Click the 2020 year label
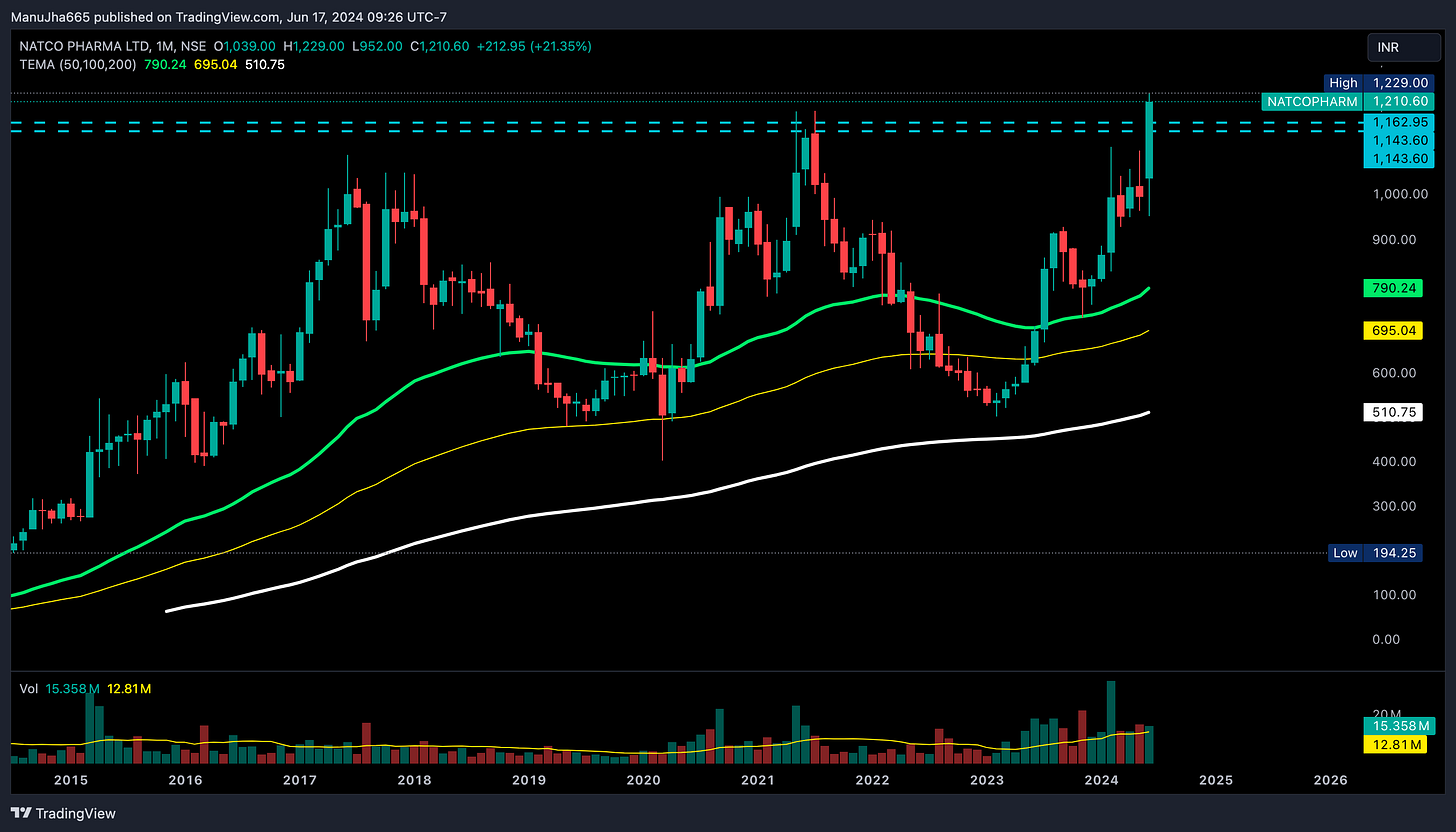This screenshot has height=832, width=1456. (643, 779)
